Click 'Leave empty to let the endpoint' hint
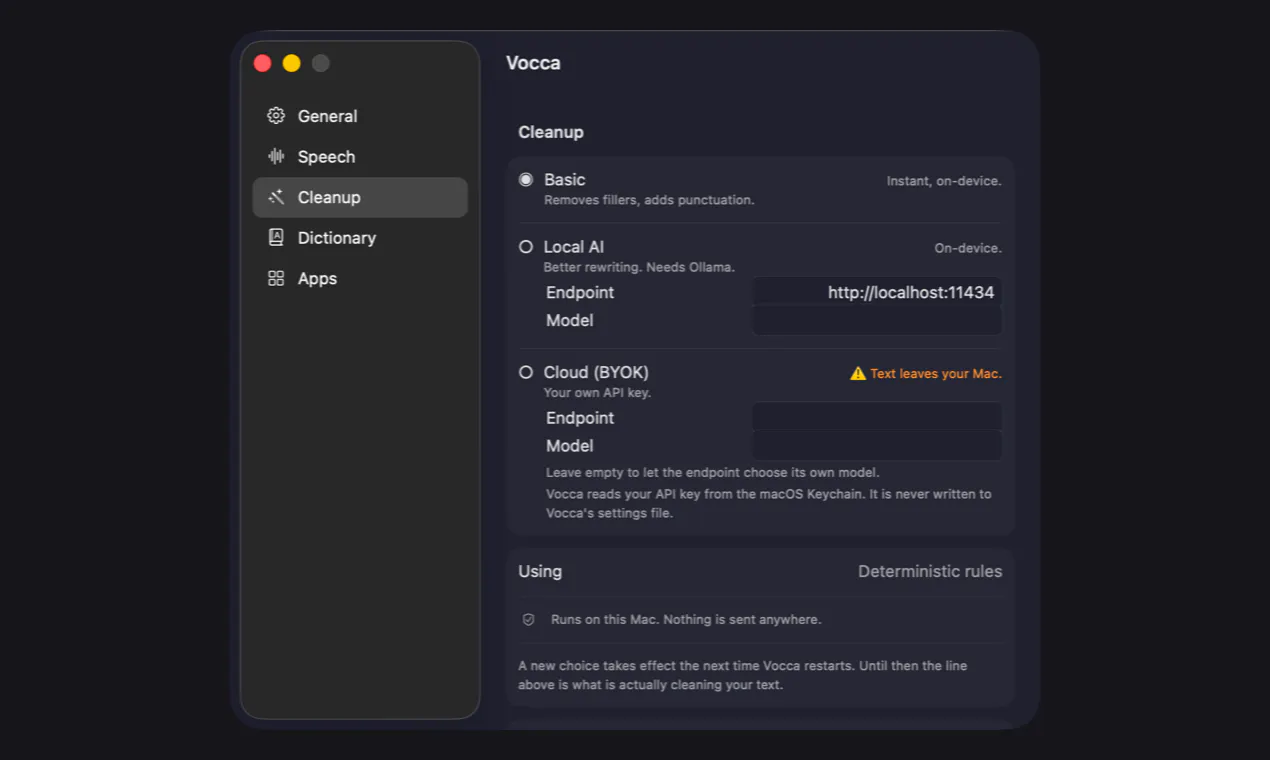The width and height of the screenshot is (1270, 760). tap(713, 472)
